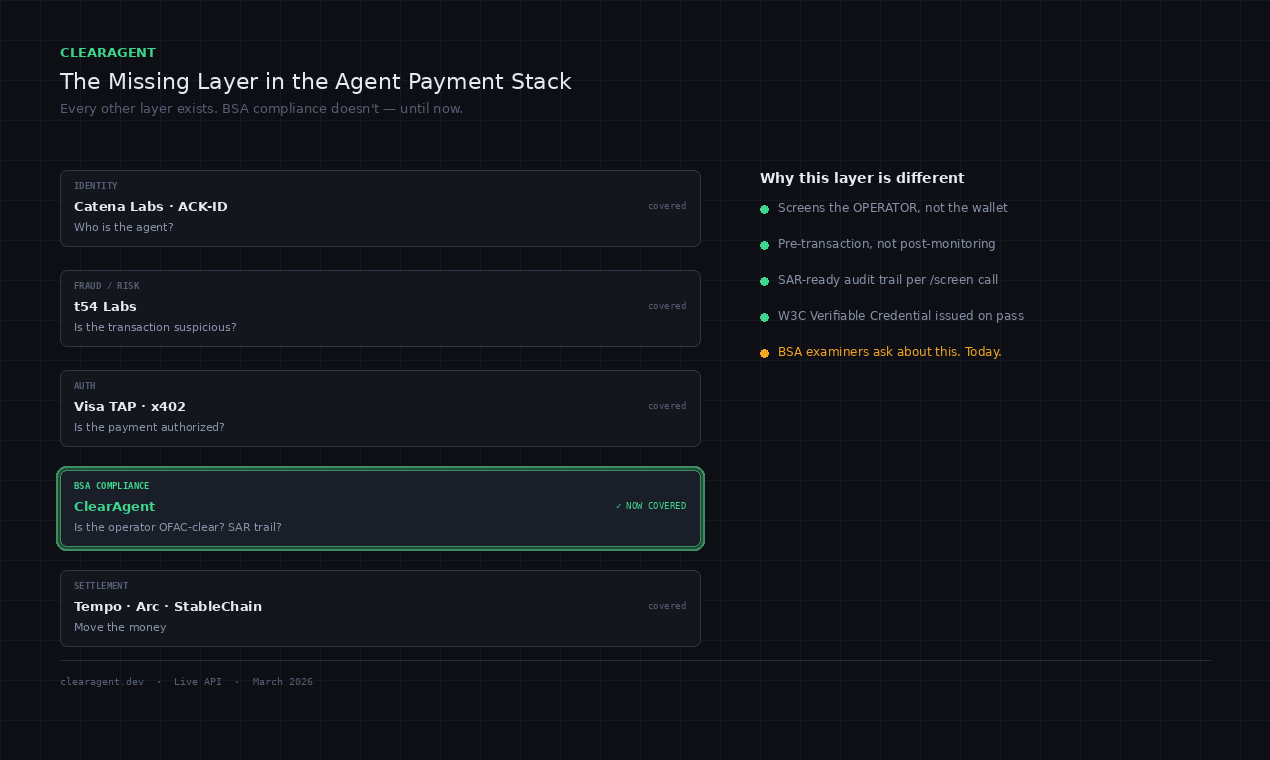
Task: Click the checkmark in "NOW COVERED" badge
Action: (619, 506)
